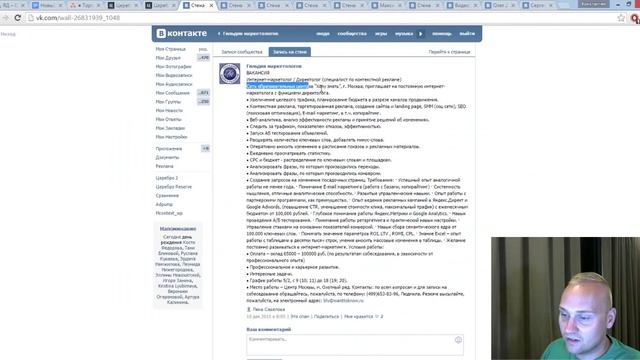Click the VKontakte logo in header

182,33
